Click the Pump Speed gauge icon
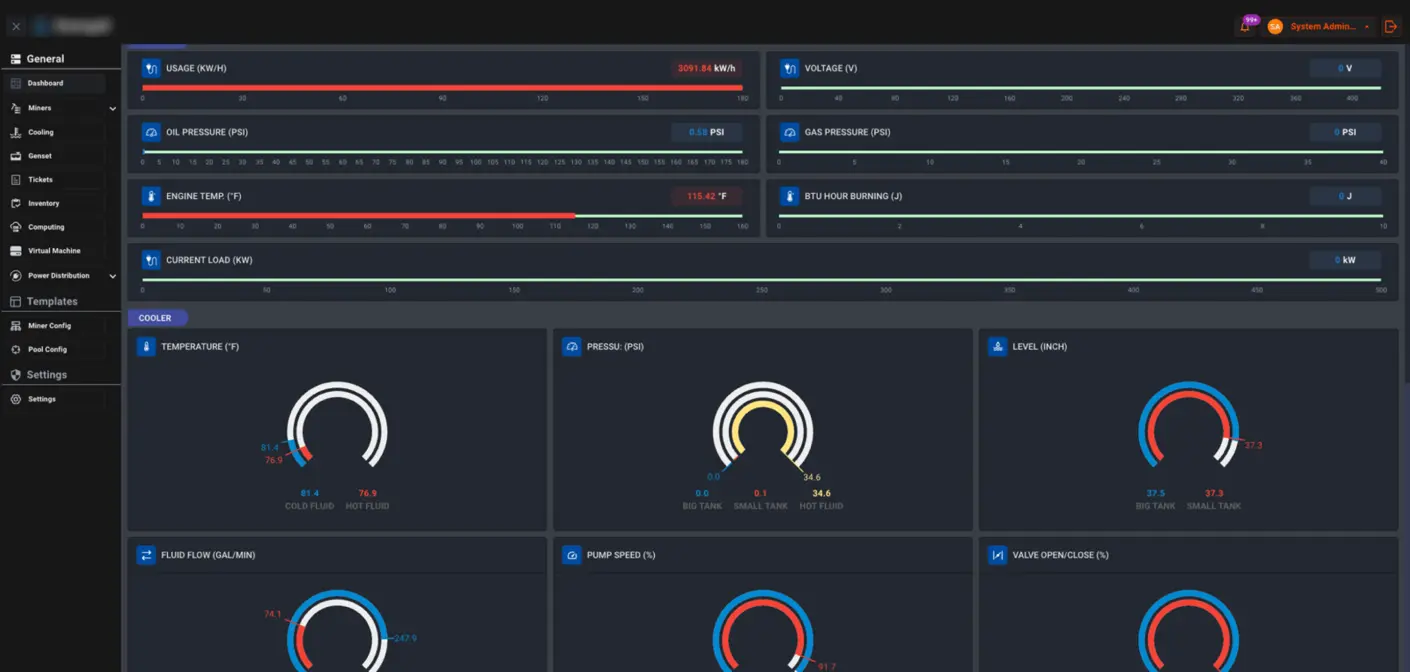1410x672 pixels. tap(572, 555)
